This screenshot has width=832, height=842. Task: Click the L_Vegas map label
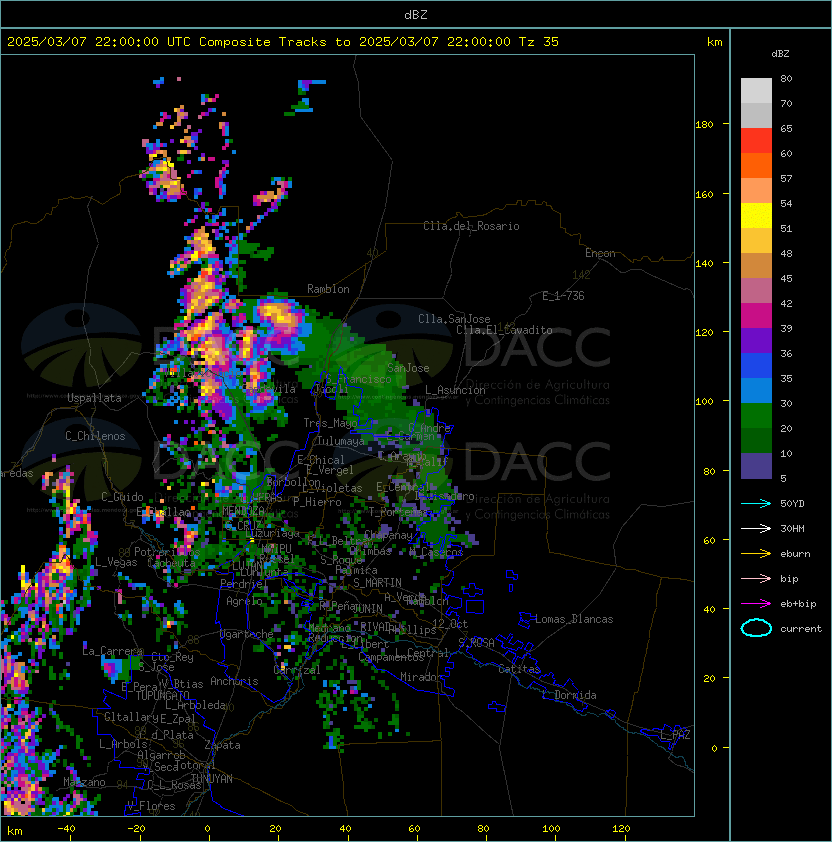tap(116, 562)
